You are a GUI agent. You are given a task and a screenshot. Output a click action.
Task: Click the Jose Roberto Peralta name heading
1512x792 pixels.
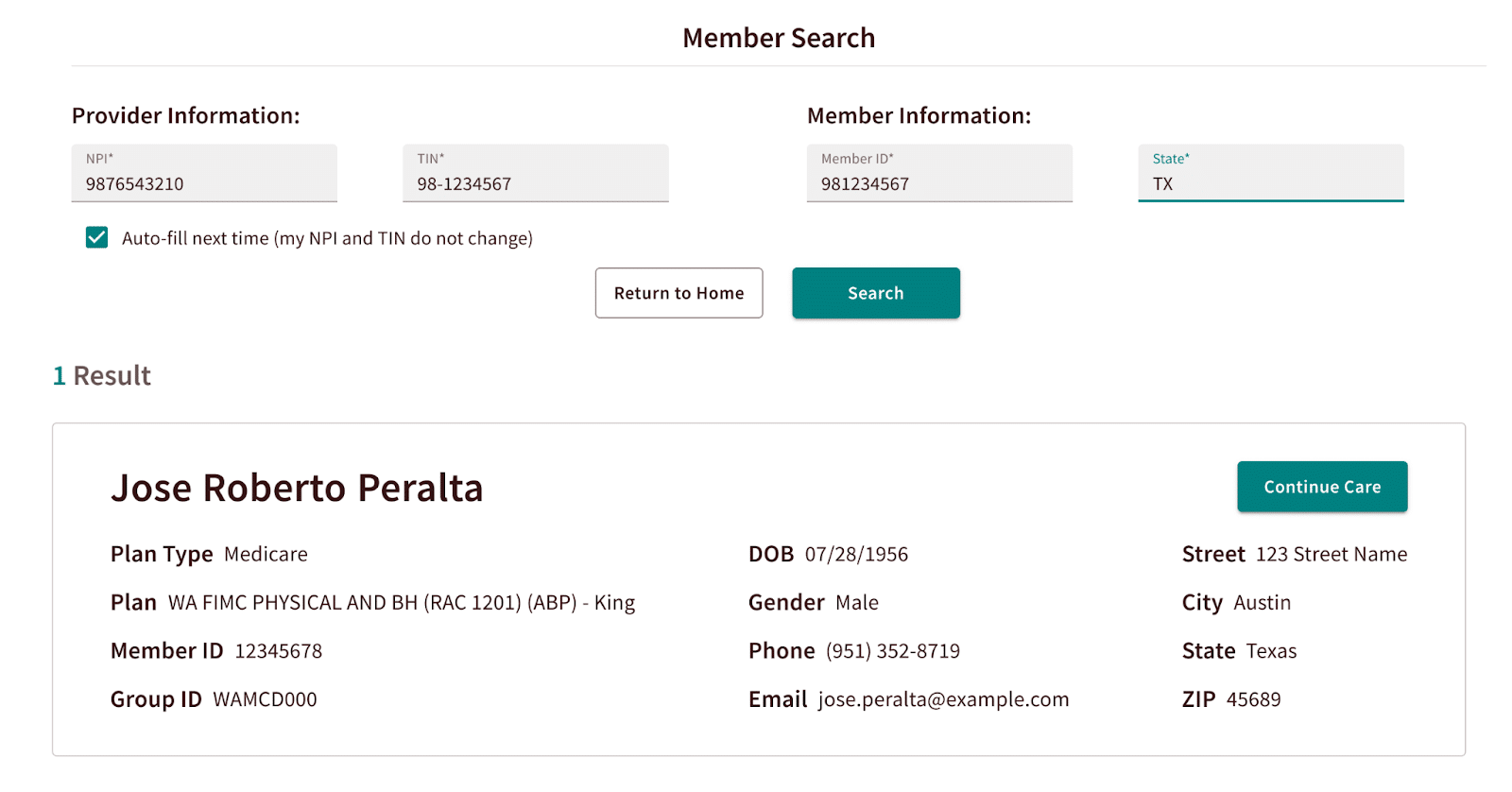coord(297,488)
